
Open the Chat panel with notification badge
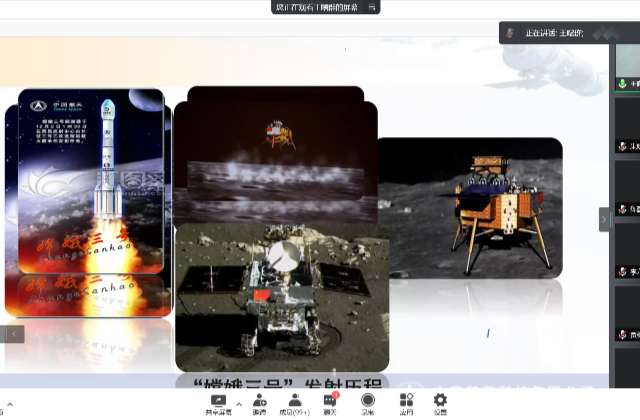pyautogui.click(x=330, y=402)
